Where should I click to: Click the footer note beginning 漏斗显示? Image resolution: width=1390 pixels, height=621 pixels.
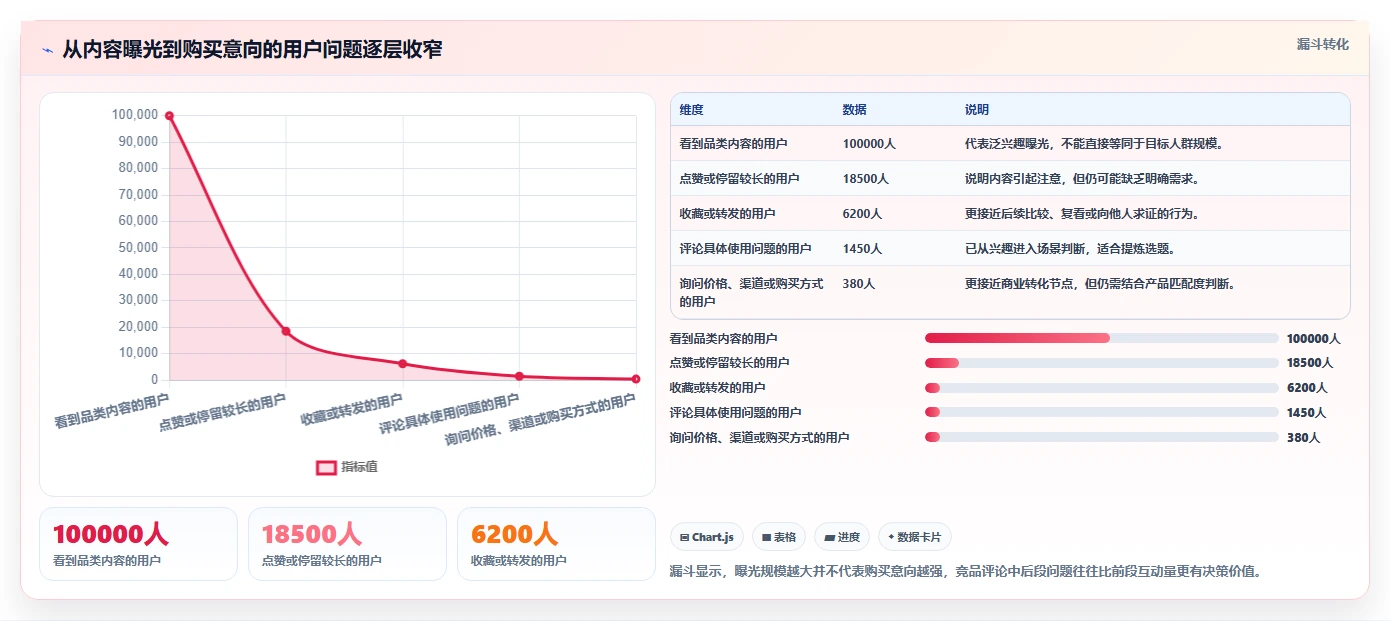965,572
